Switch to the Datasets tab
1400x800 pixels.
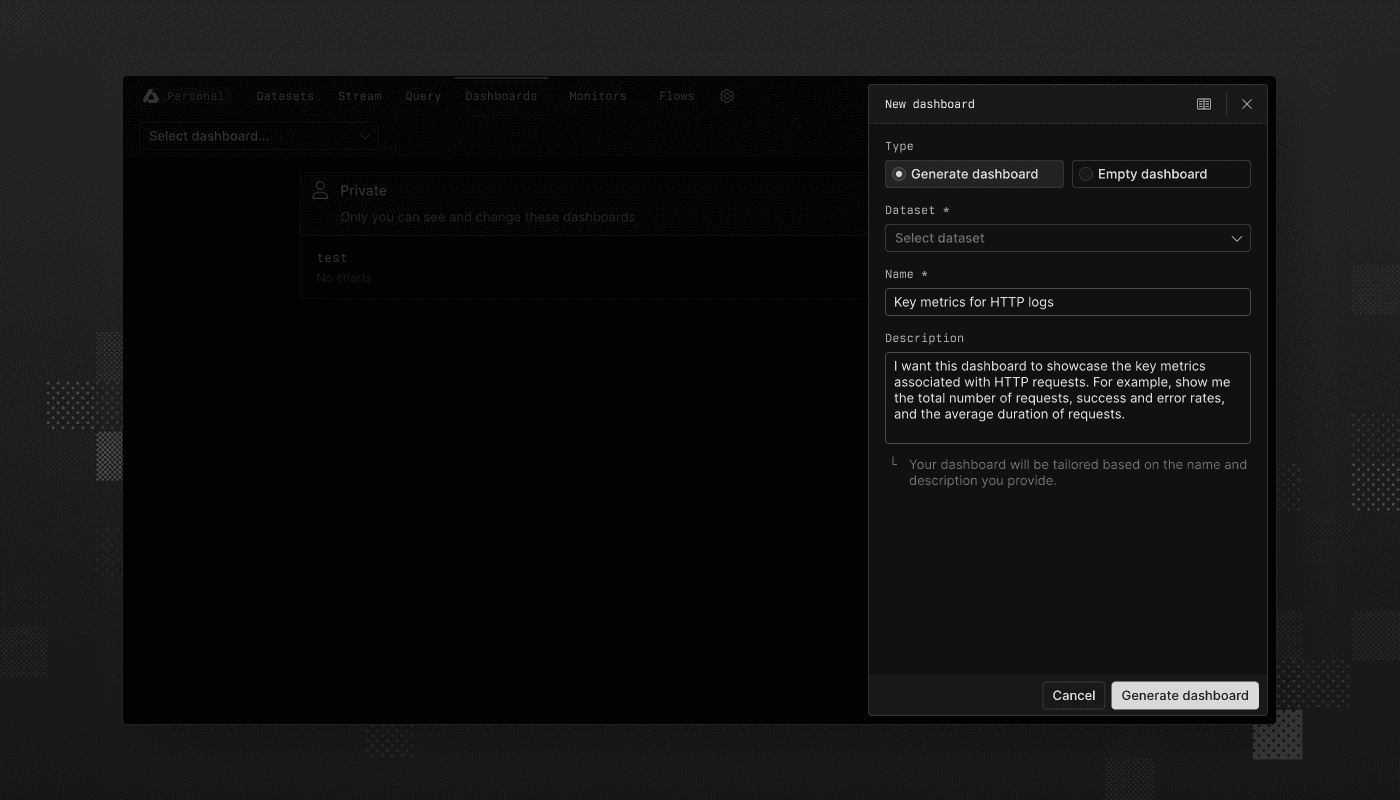point(285,95)
